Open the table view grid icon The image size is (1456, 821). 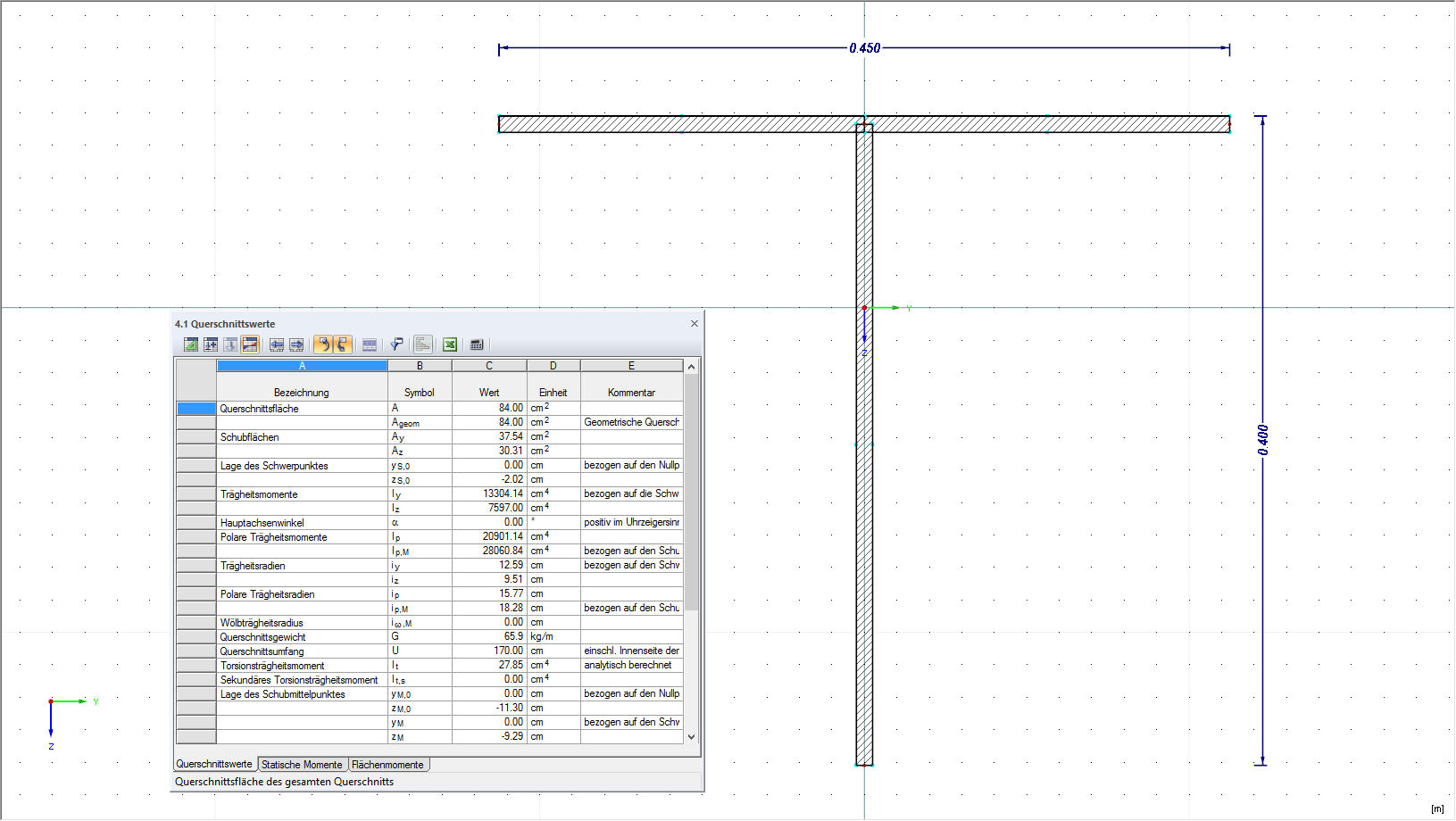pyautogui.click(x=370, y=344)
